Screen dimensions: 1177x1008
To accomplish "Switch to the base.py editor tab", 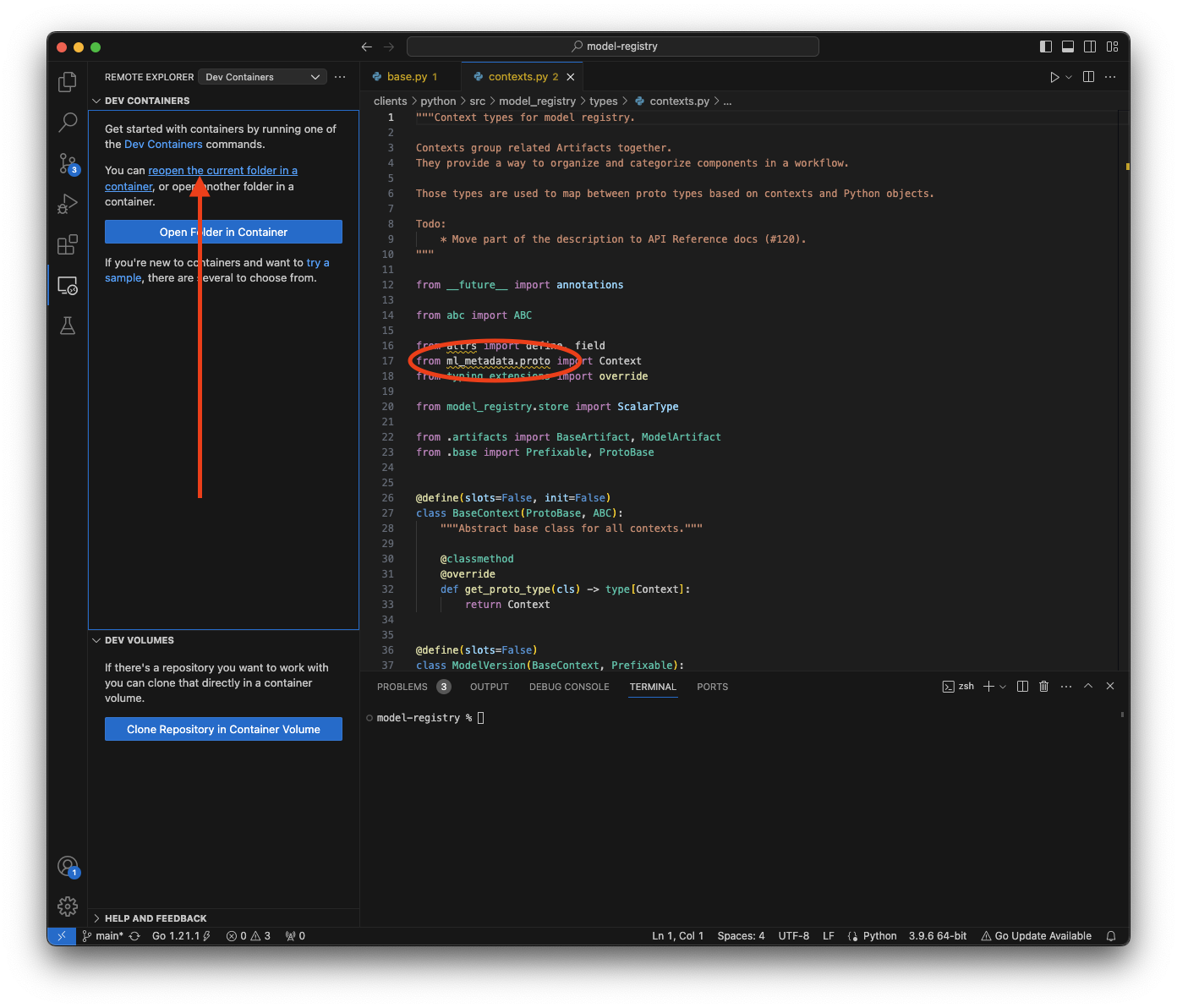I will pyautogui.click(x=407, y=77).
